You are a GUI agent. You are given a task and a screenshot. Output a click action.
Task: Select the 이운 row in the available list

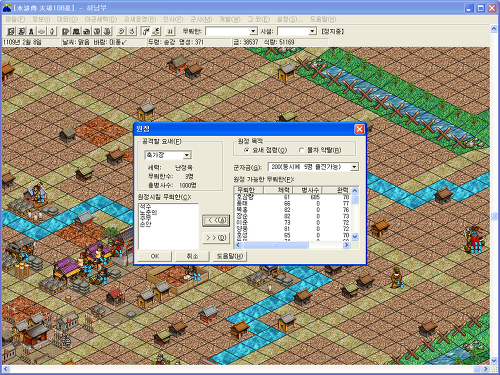(x=293, y=222)
